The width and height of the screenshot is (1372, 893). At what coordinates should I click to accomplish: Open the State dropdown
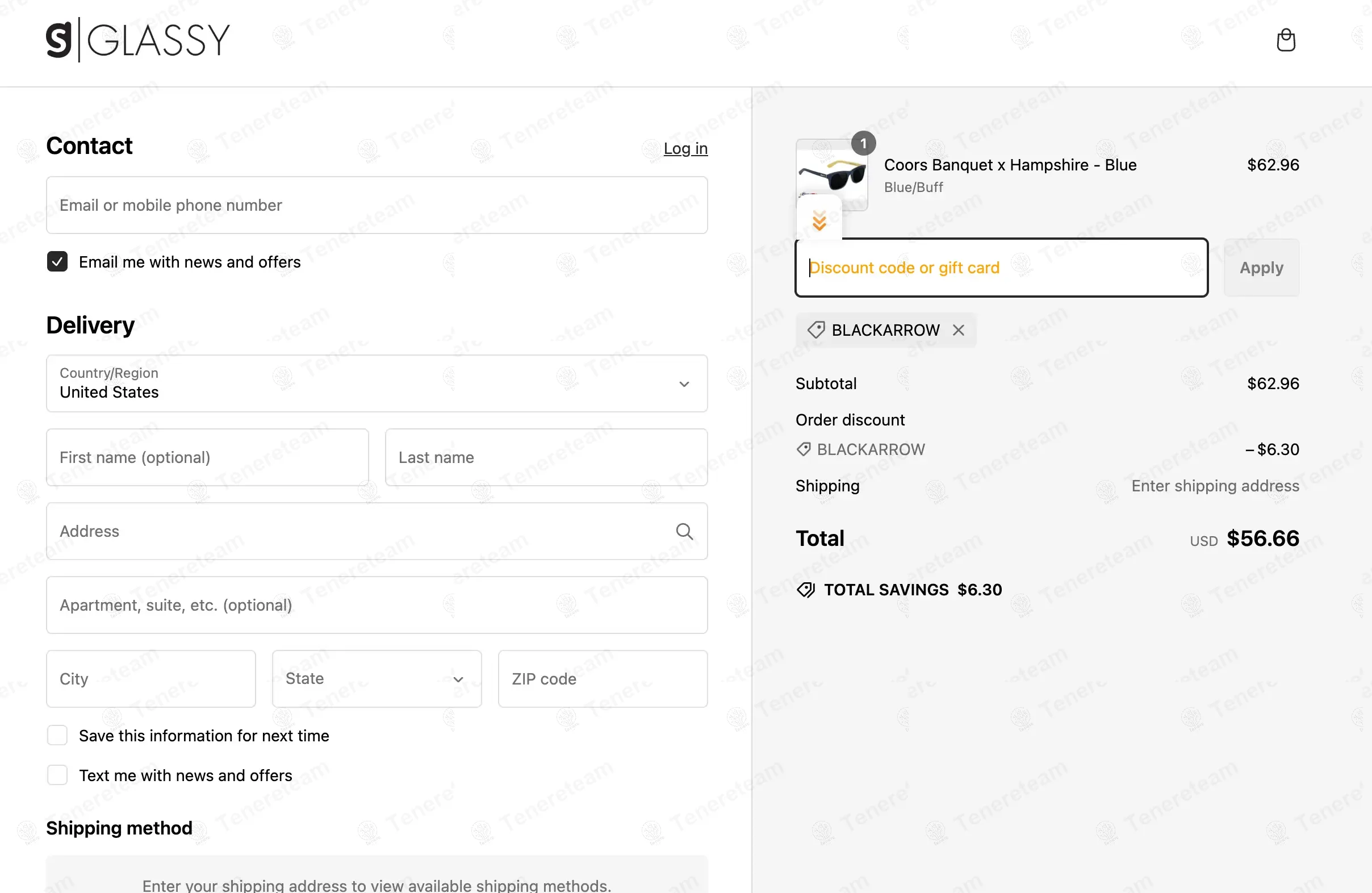pyautogui.click(x=377, y=678)
